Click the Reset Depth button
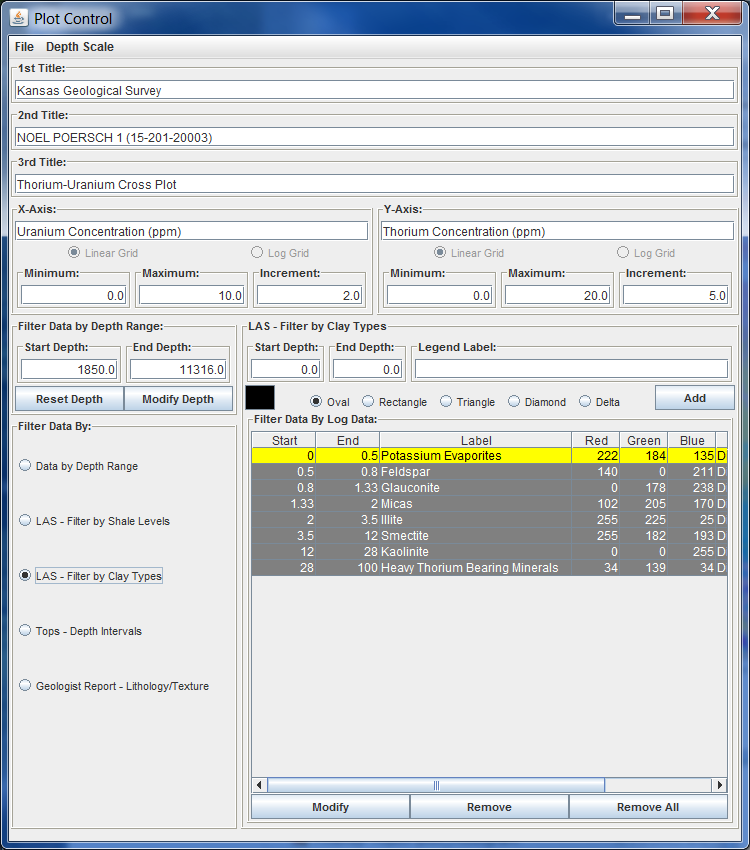 [x=69, y=399]
